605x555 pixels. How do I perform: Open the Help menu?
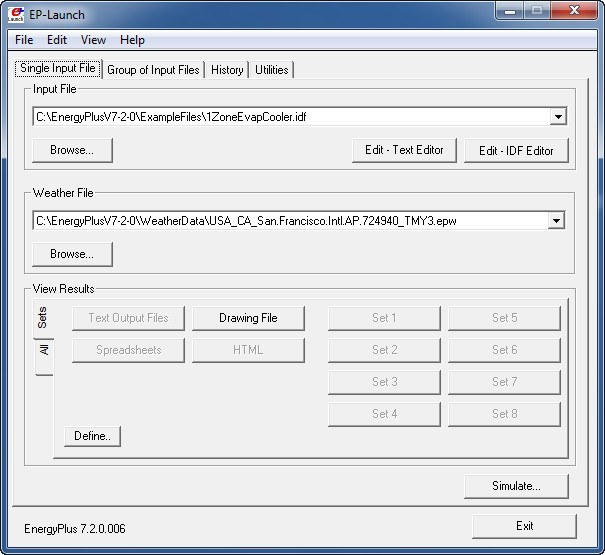pos(132,40)
